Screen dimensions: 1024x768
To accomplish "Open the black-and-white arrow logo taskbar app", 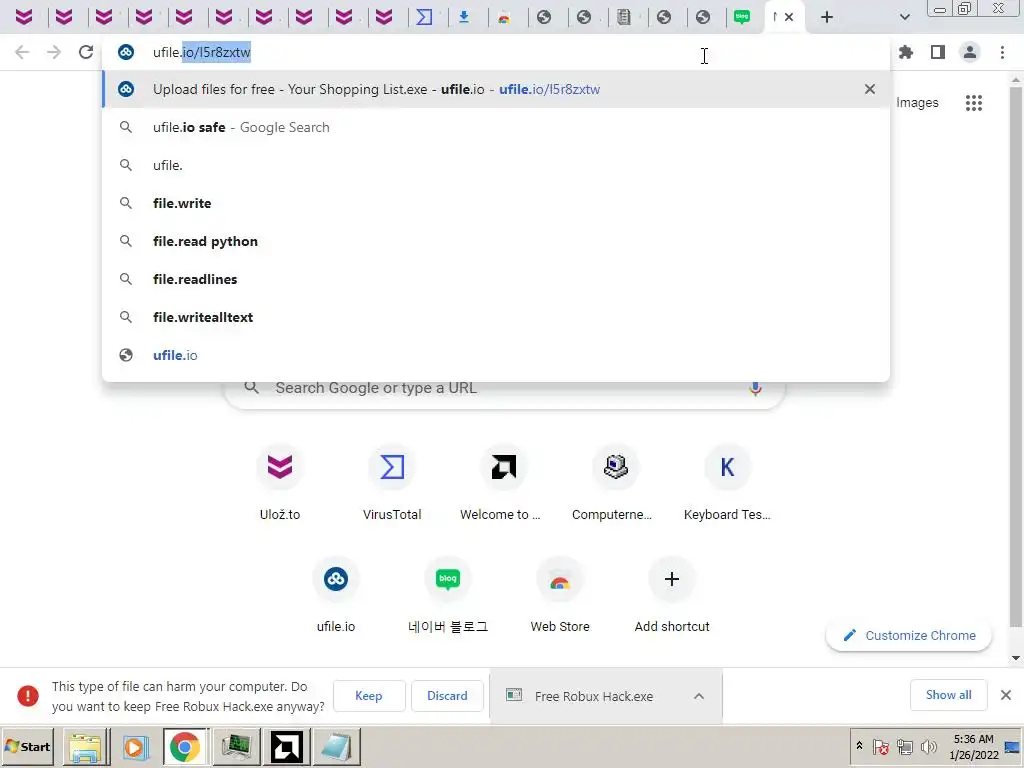I will coord(287,746).
